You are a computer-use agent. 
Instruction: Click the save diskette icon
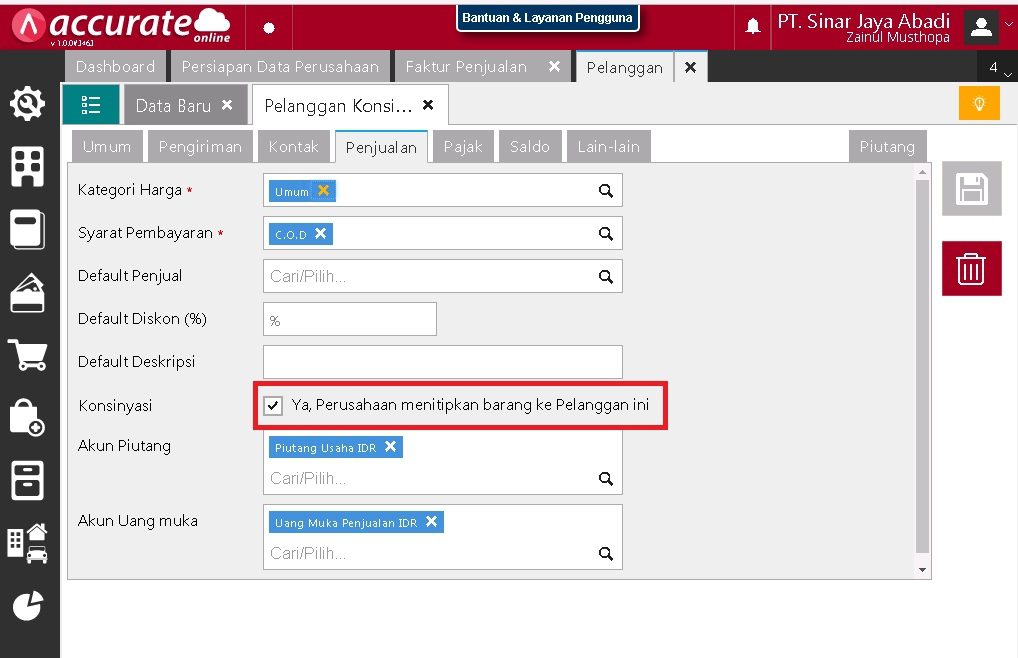[971, 189]
